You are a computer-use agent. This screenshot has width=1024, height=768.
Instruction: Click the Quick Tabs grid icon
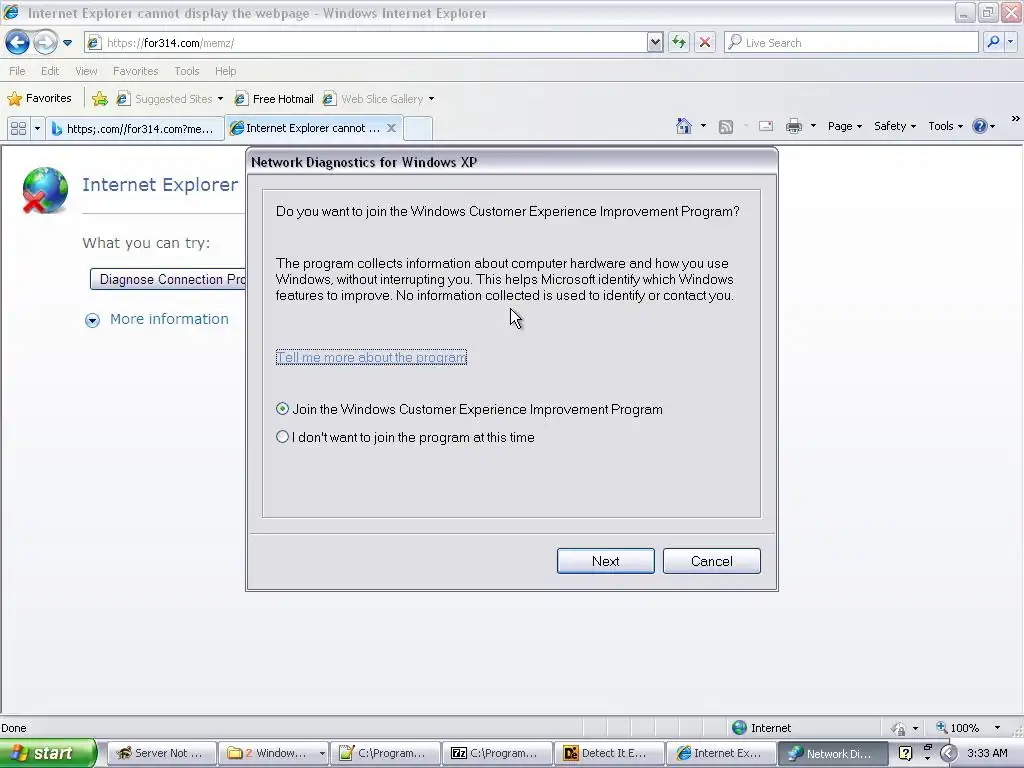(x=18, y=129)
